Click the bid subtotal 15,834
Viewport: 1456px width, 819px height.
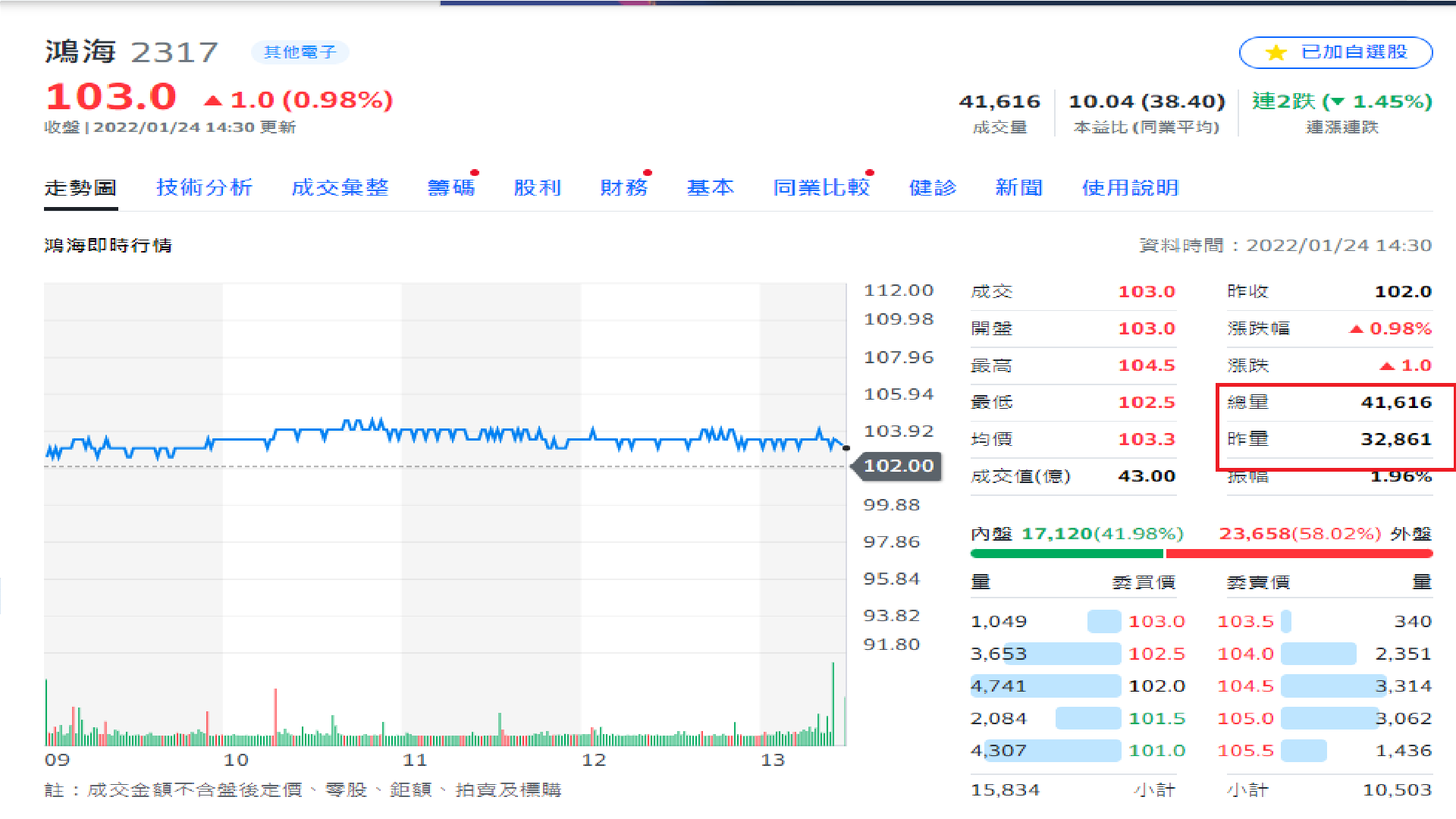tap(1005, 790)
